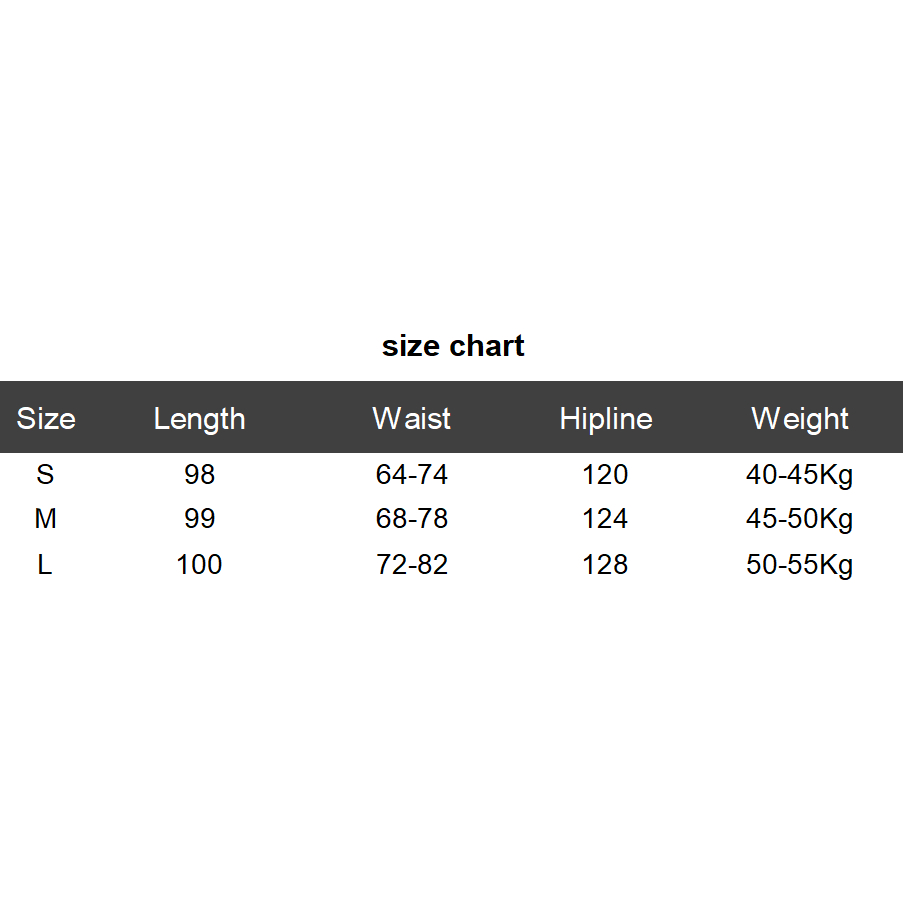The width and height of the screenshot is (903, 903).
Task: Click the waist range 64-74
Action: [411, 474]
